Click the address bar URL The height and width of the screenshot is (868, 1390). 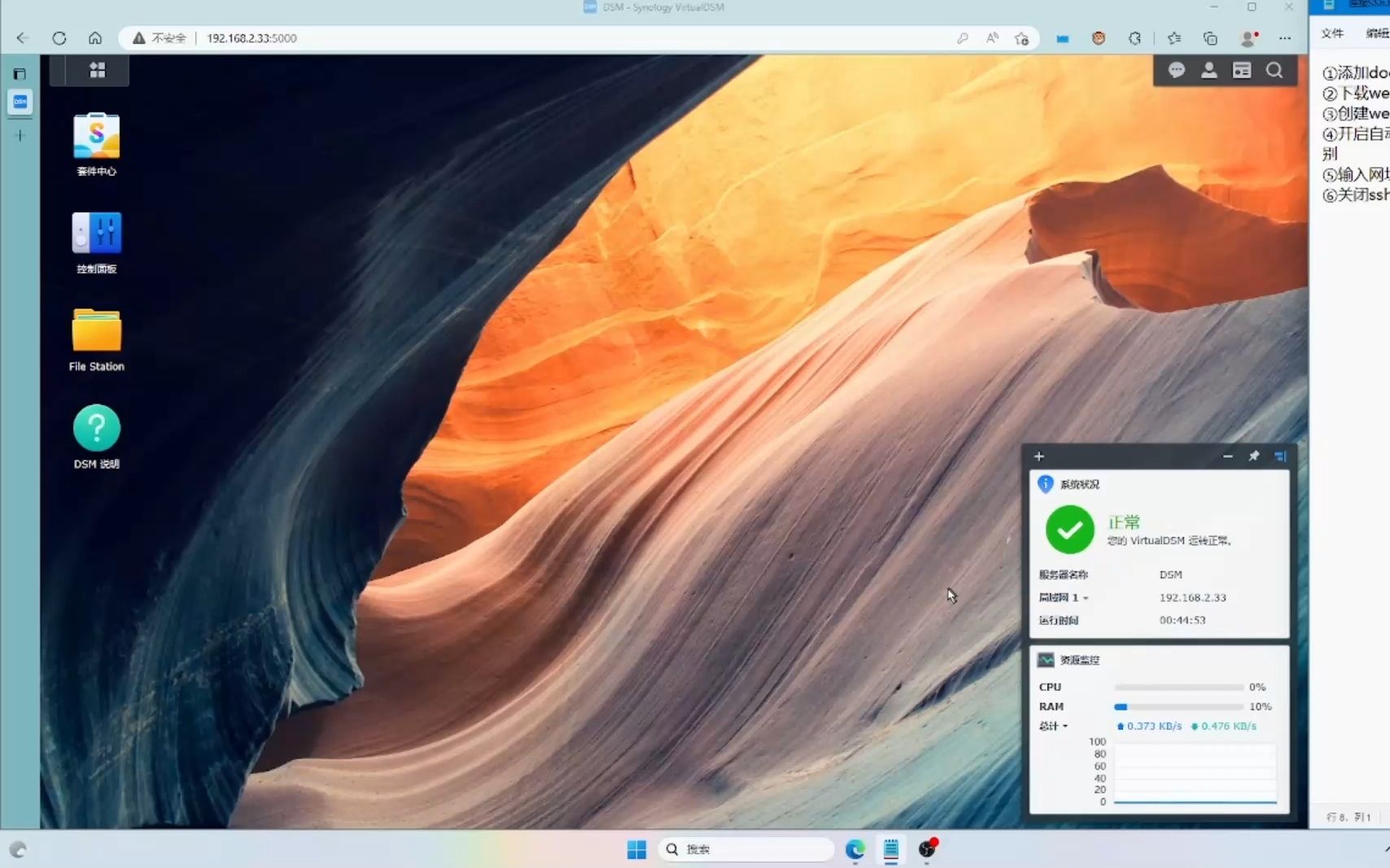coord(251,38)
